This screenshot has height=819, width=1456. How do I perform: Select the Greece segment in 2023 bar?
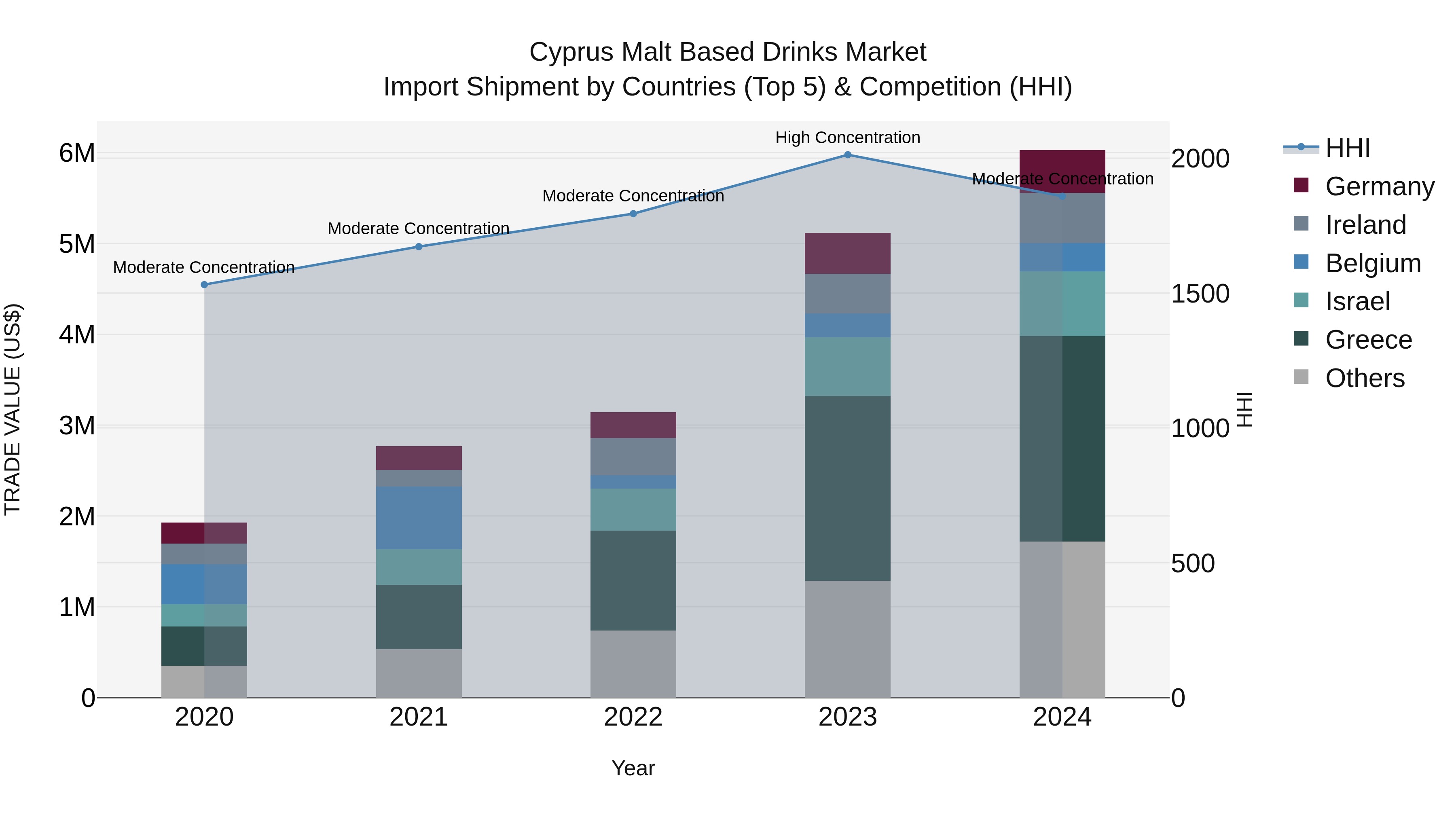[x=847, y=488]
